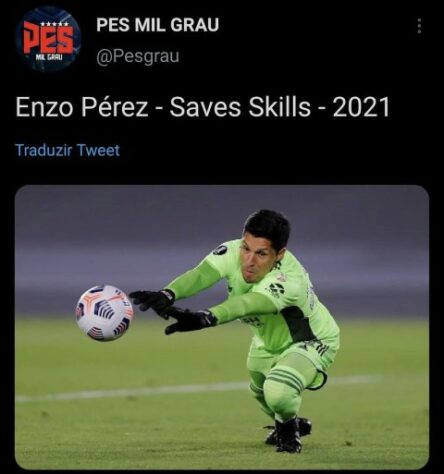Open the attached goalkeeper photo
The width and height of the screenshot is (444, 474).
click(222, 327)
